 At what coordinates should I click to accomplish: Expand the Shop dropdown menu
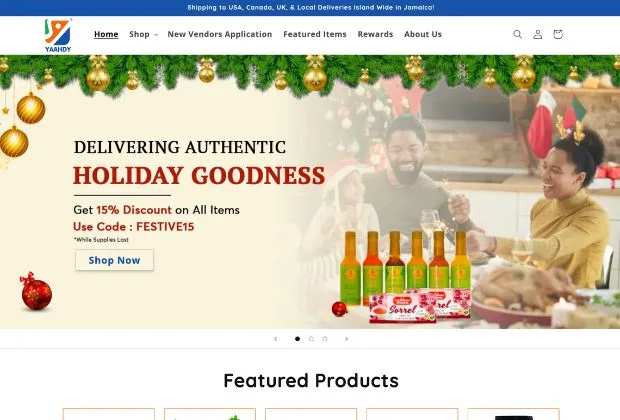coord(144,34)
